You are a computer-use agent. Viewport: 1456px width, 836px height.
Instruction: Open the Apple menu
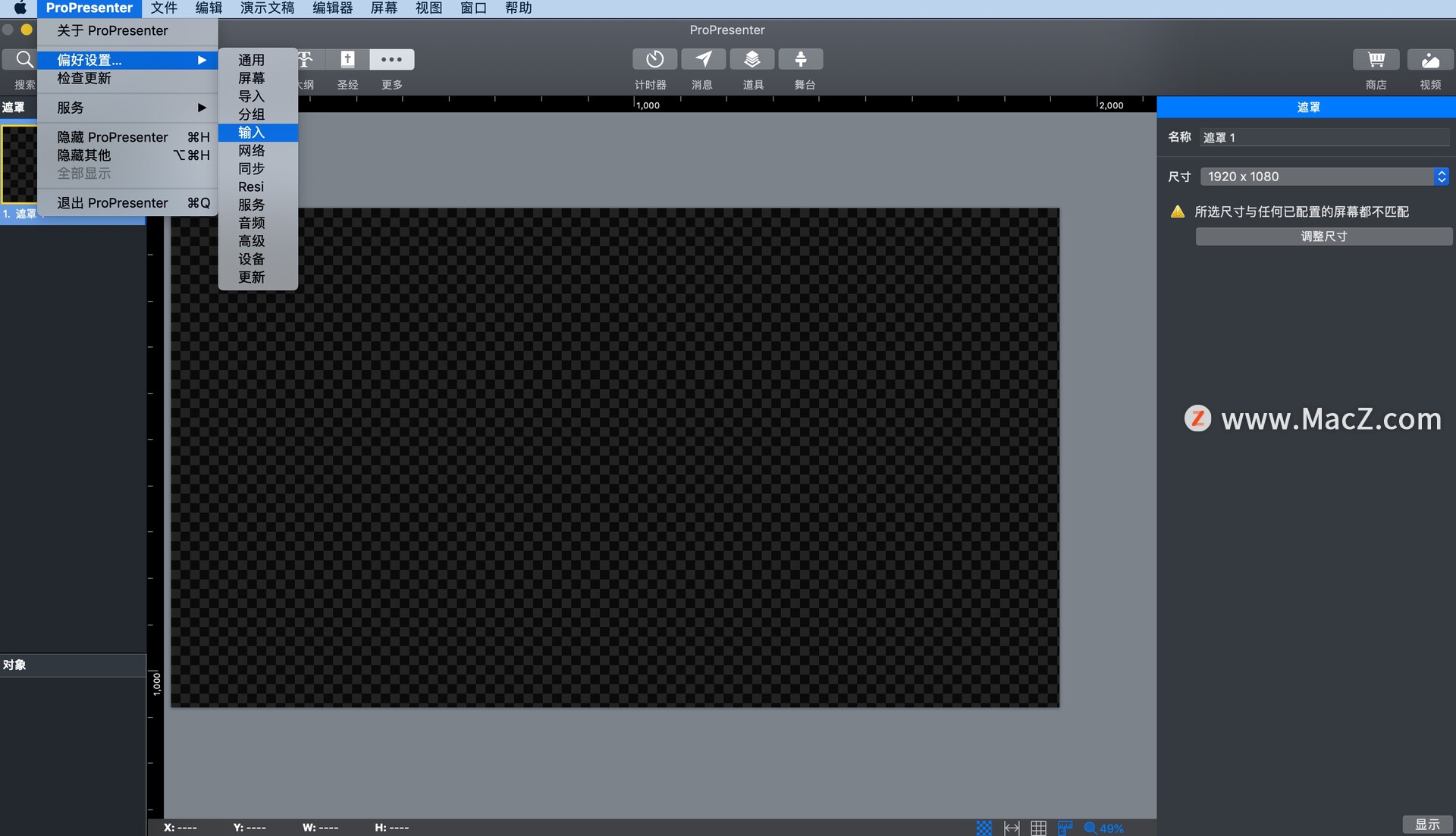point(20,8)
